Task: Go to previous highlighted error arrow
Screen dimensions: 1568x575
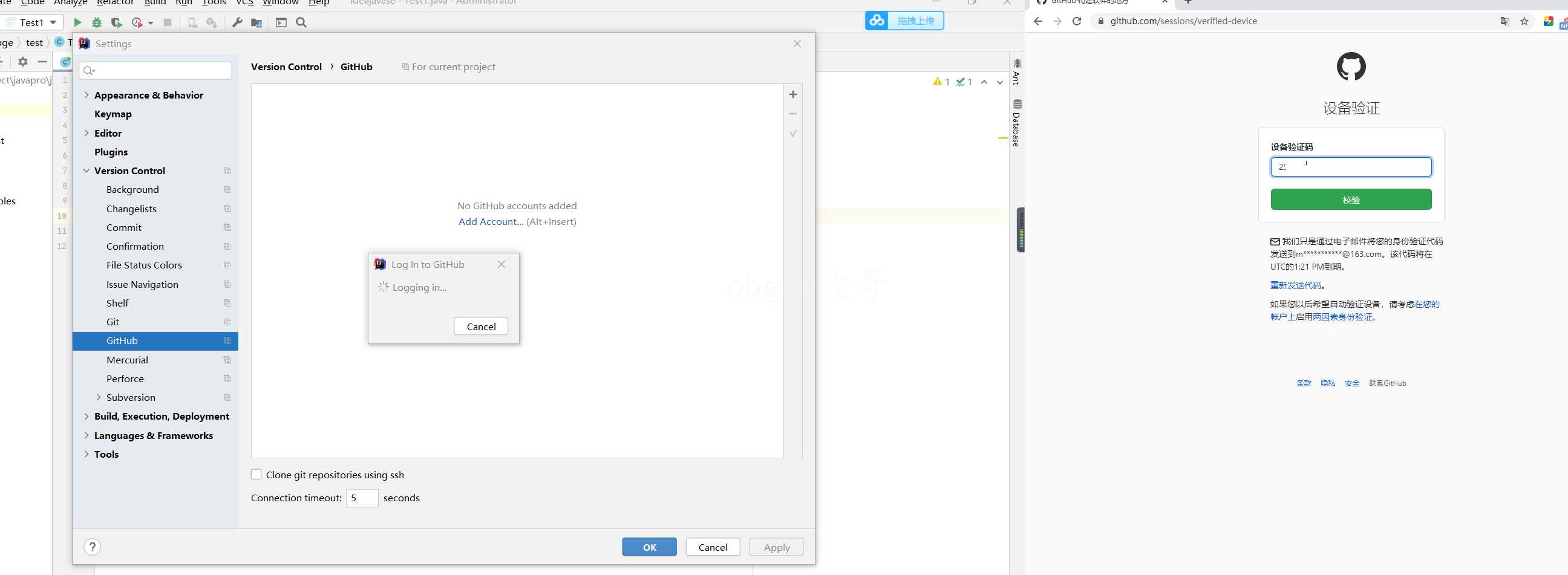Action: (984, 82)
